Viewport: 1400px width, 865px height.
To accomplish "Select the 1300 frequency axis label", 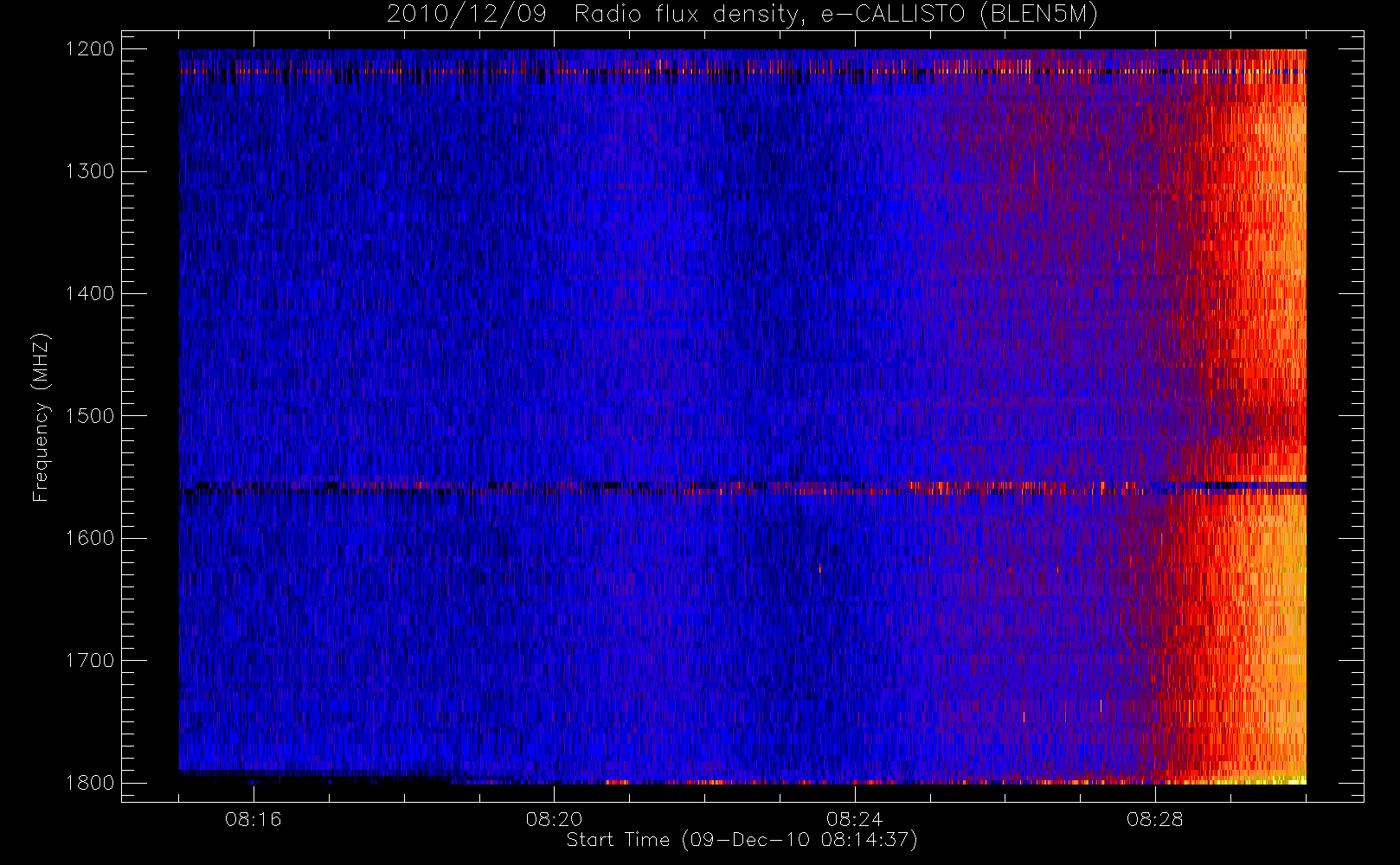I will pos(90,171).
